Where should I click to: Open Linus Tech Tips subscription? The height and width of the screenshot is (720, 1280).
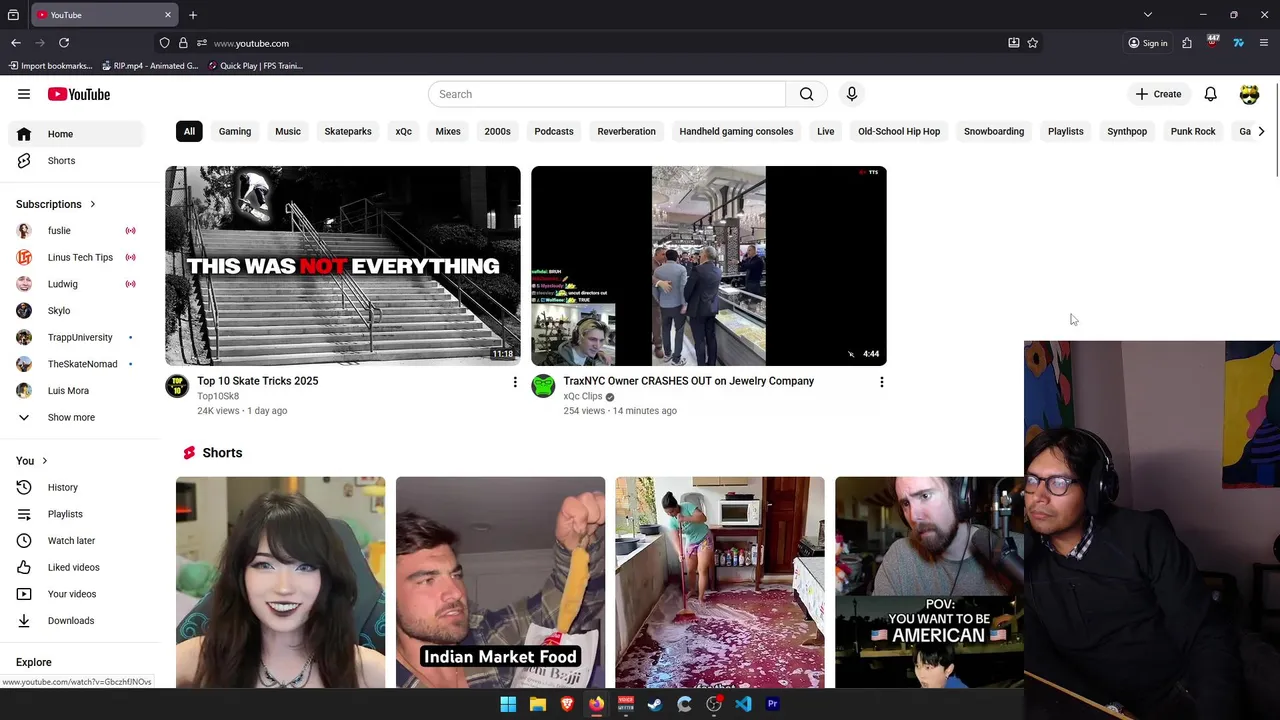[x=78, y=257]
